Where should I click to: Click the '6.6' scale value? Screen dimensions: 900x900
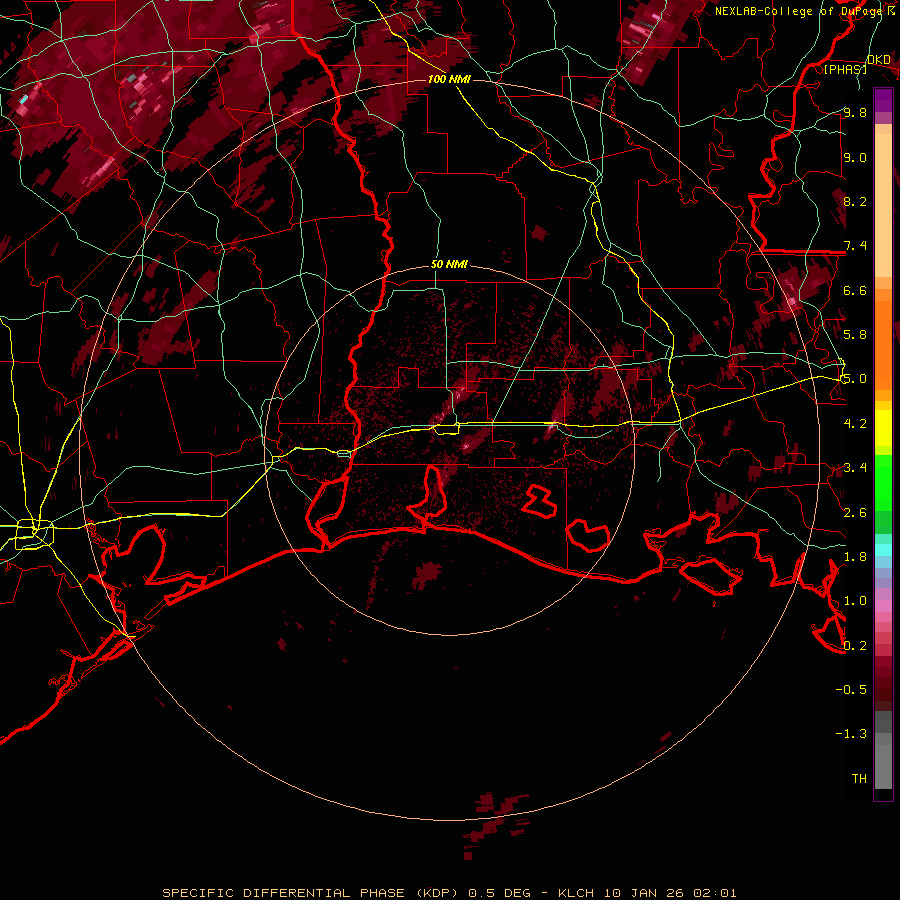[x=855, y=290]
